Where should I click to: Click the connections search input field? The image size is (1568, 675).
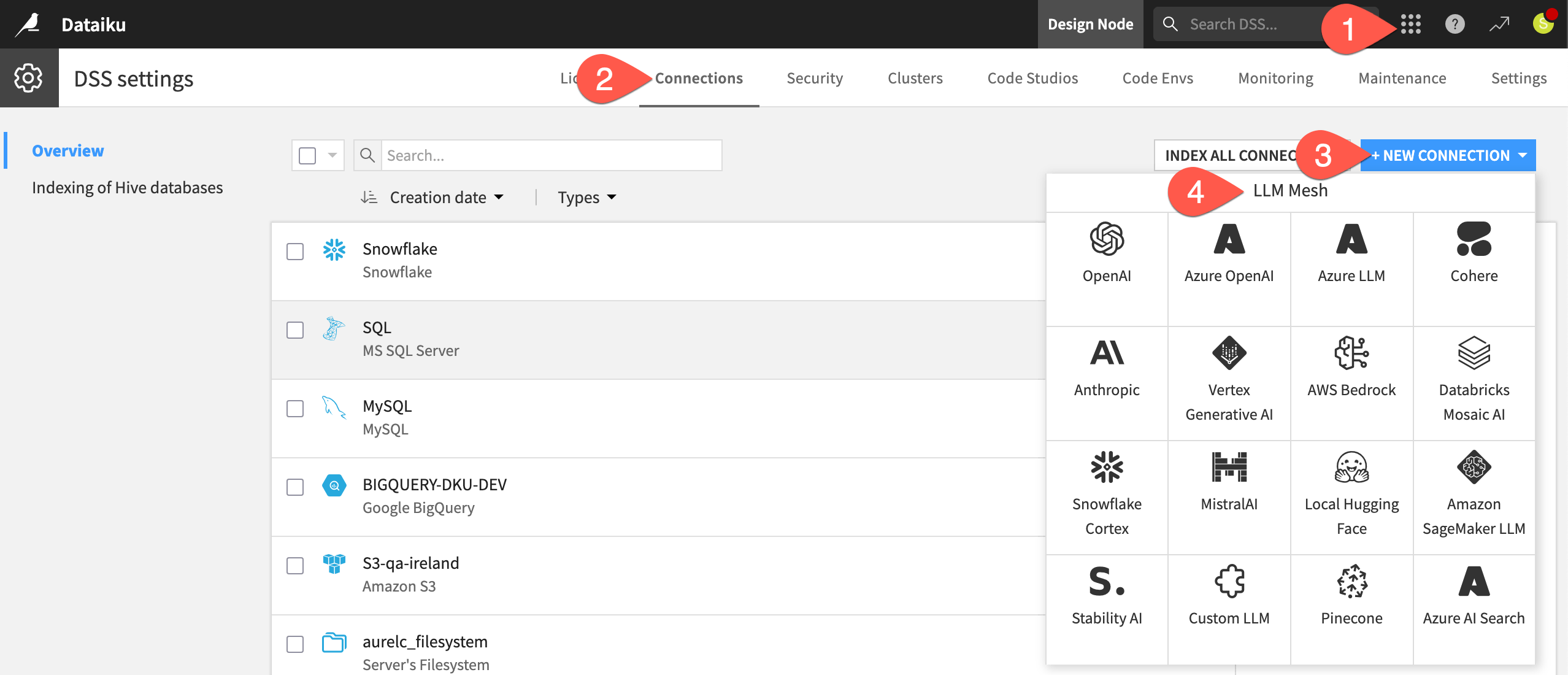coord(551,155)
